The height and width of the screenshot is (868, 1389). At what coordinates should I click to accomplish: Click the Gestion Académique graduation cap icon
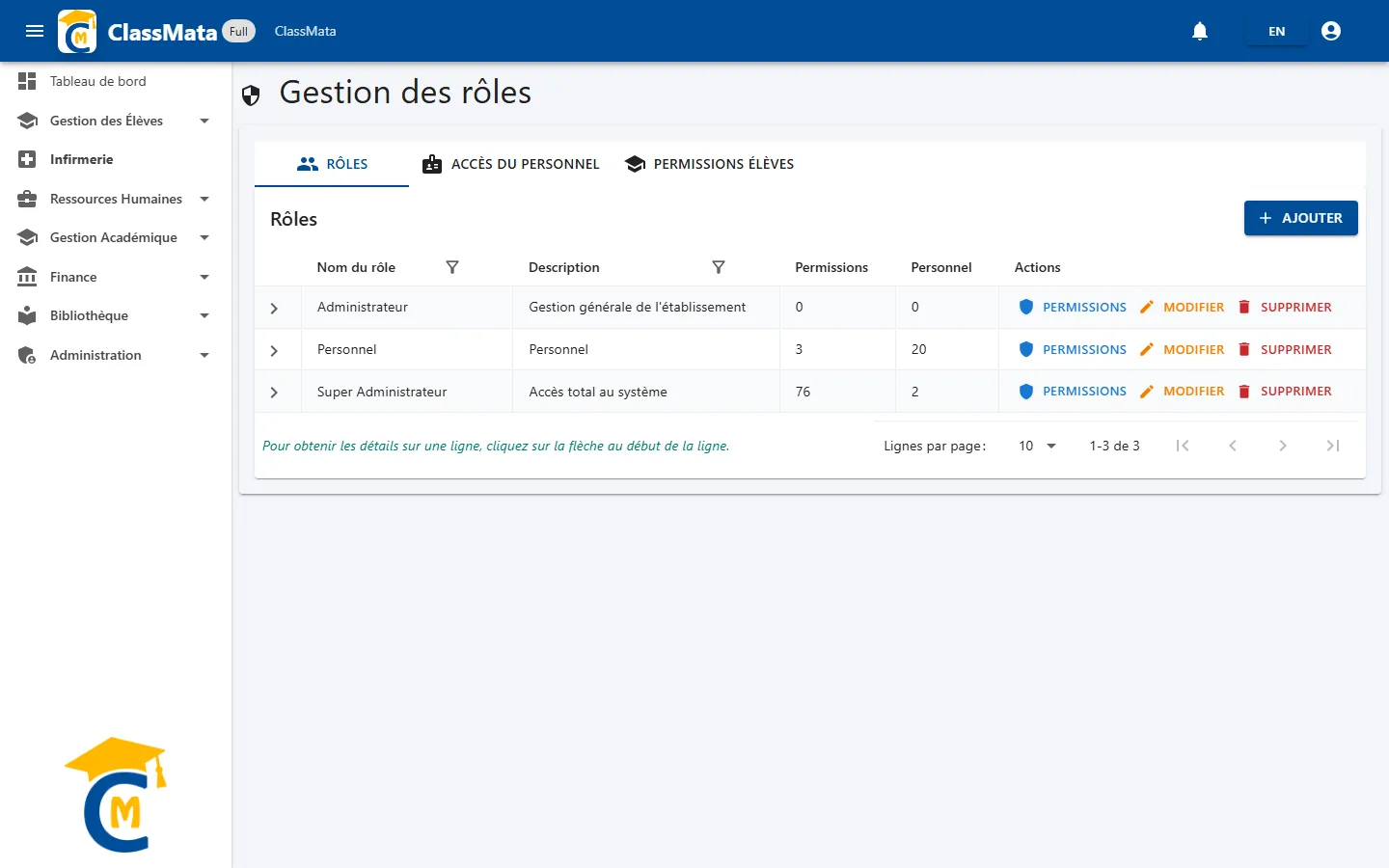tap(27, 237)
